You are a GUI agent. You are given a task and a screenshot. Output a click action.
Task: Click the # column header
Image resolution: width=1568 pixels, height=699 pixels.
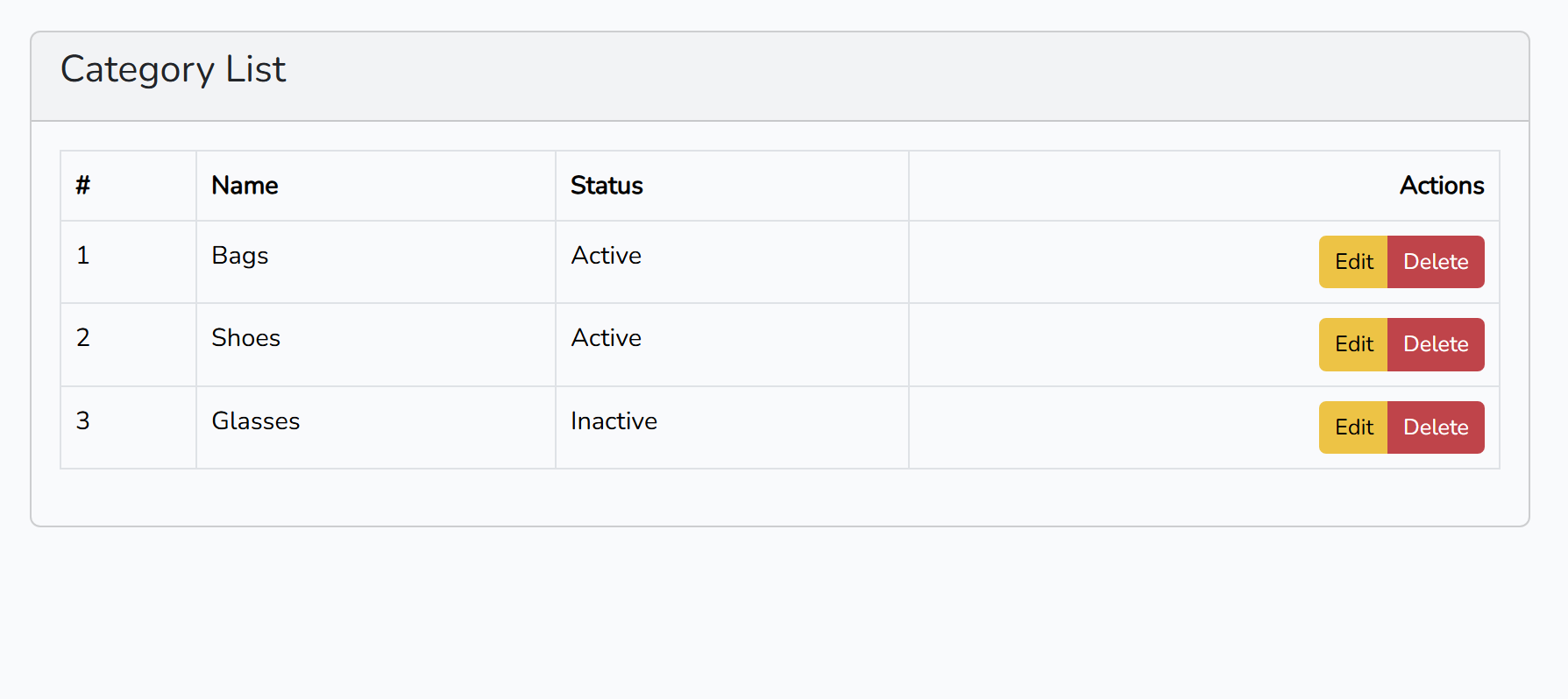click(x=83, y=186)
